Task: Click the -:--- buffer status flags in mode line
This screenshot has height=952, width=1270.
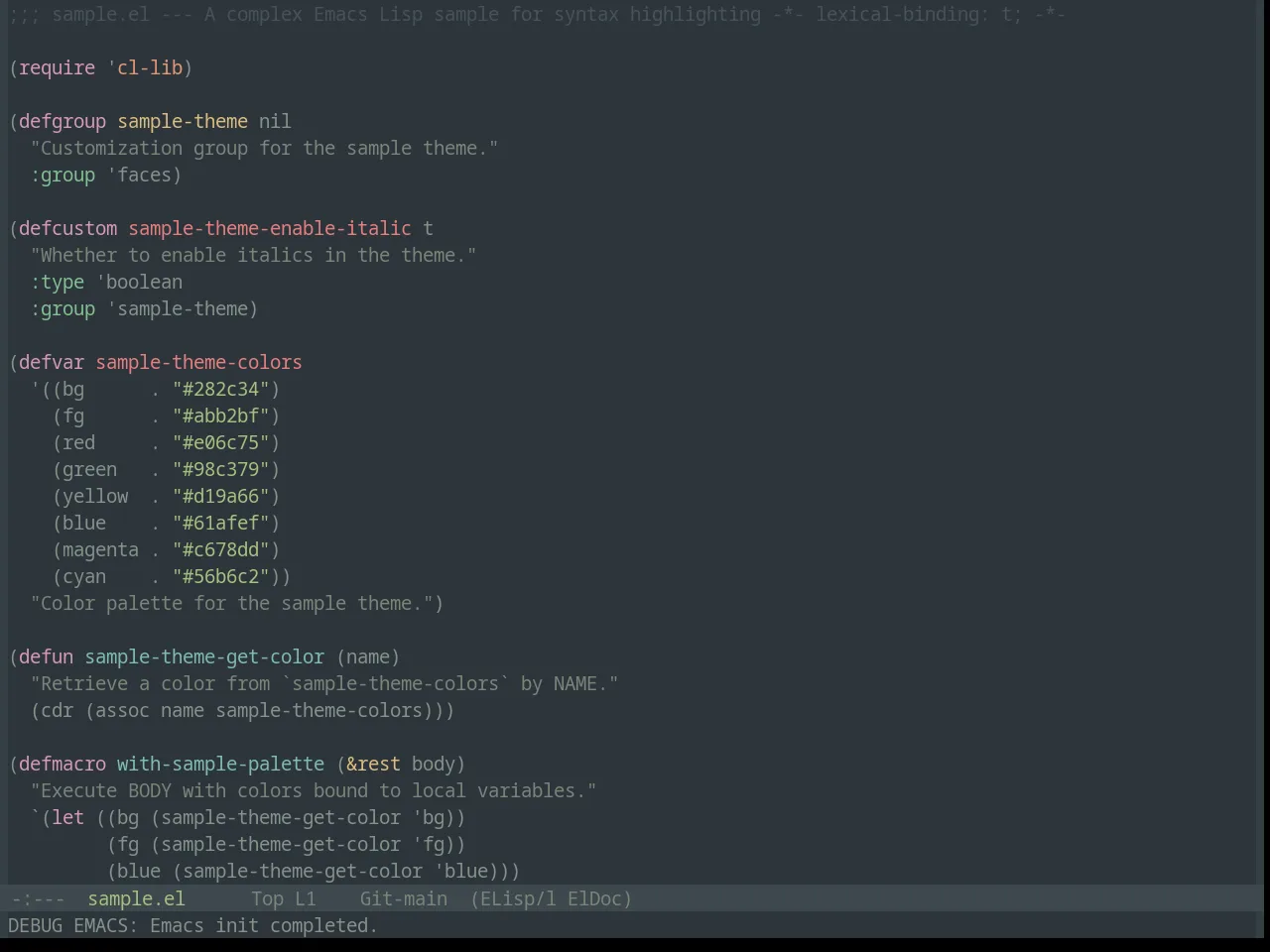Action: (x=38, y=898)
